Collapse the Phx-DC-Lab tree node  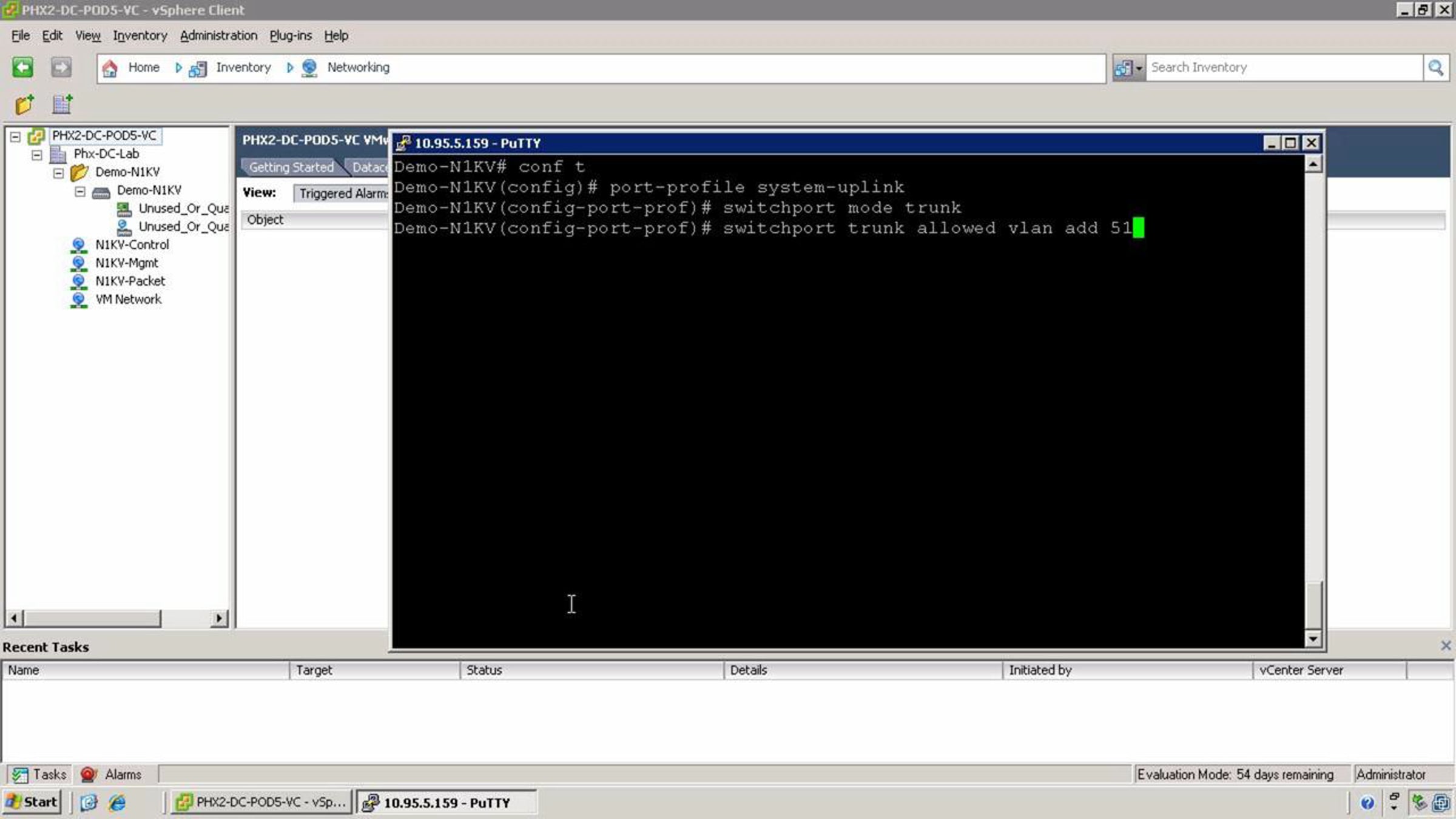[37, 155]
